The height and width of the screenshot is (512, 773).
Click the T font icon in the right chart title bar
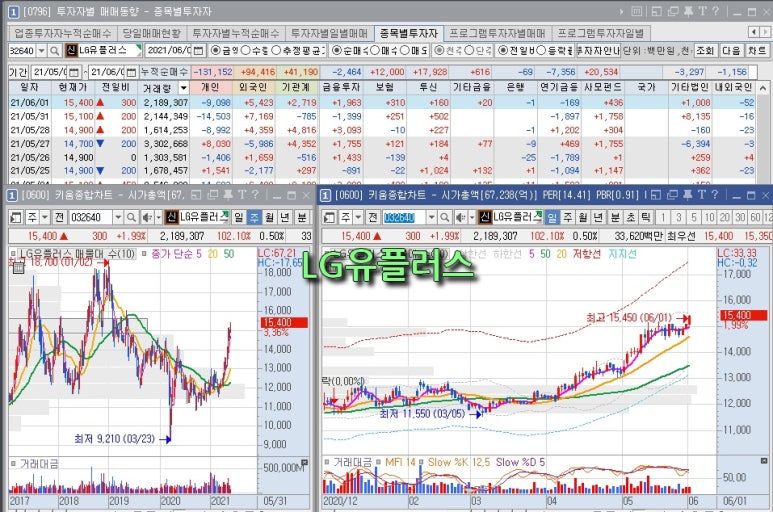(702, 195)
